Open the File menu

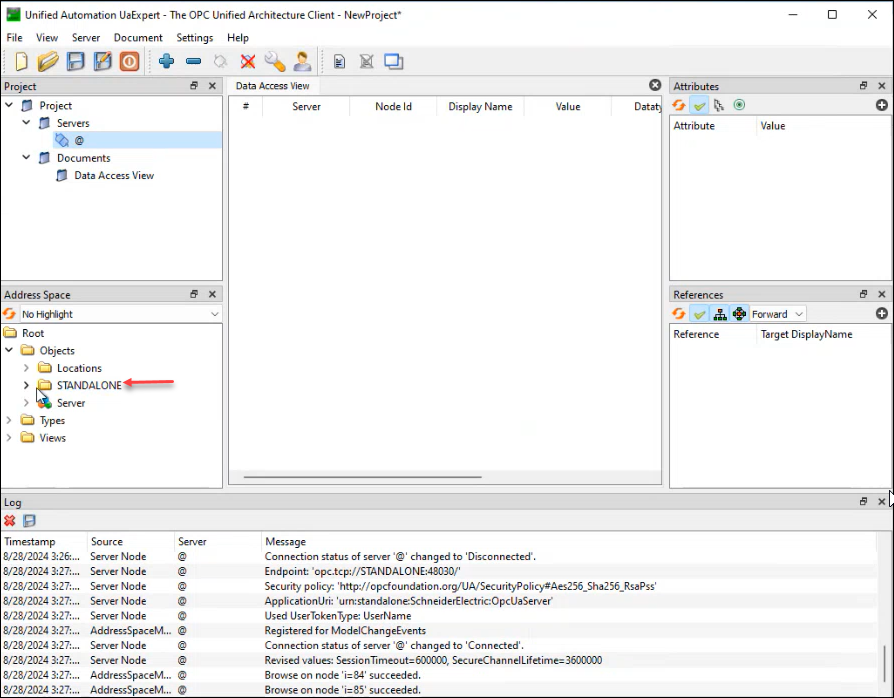pyautogui.click(x=14, y=38)
